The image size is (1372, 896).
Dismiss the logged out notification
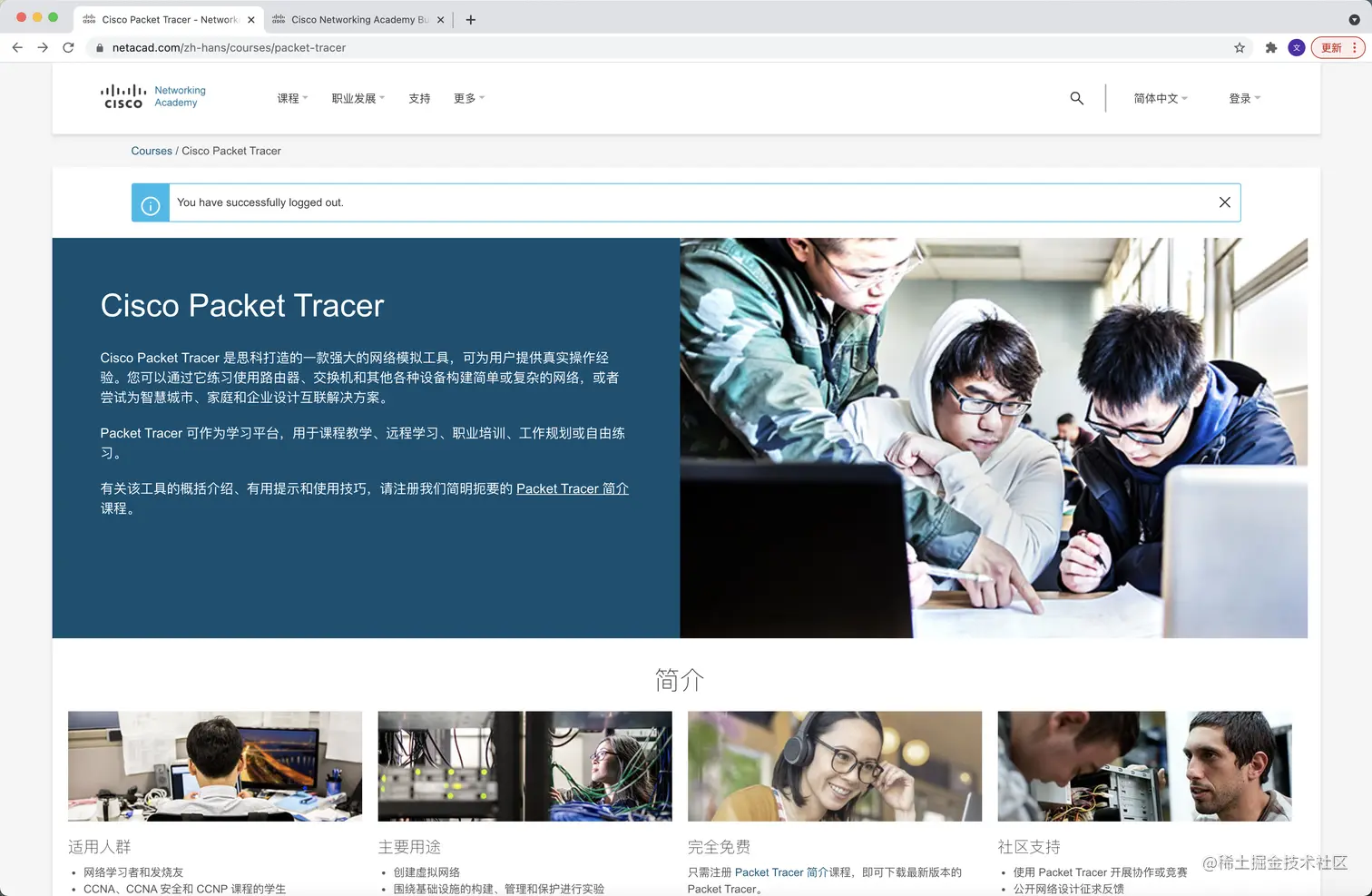1224,202
